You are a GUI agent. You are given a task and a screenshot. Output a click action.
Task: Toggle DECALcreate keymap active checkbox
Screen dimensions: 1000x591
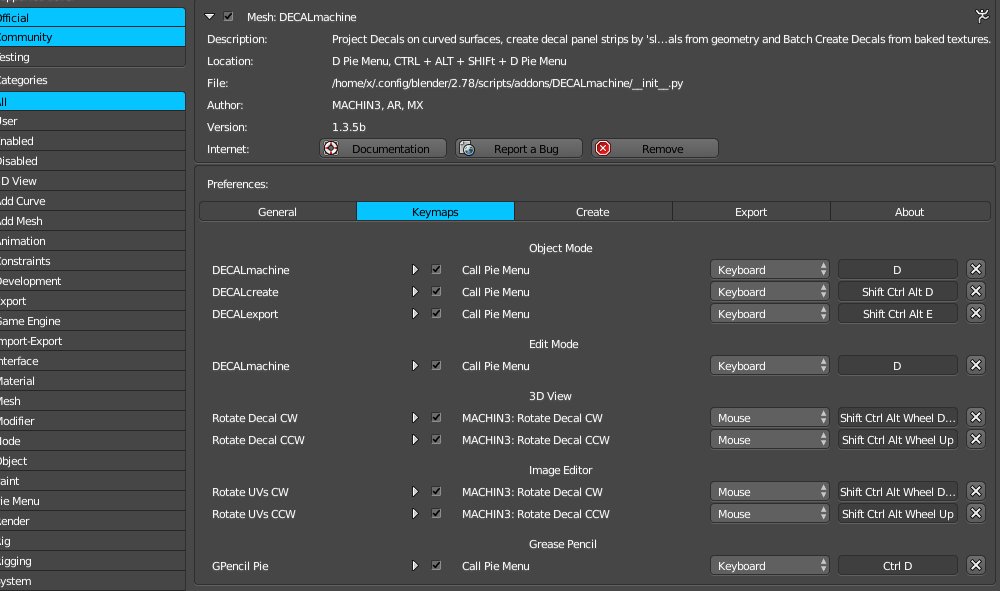click(x=436, y=291)
